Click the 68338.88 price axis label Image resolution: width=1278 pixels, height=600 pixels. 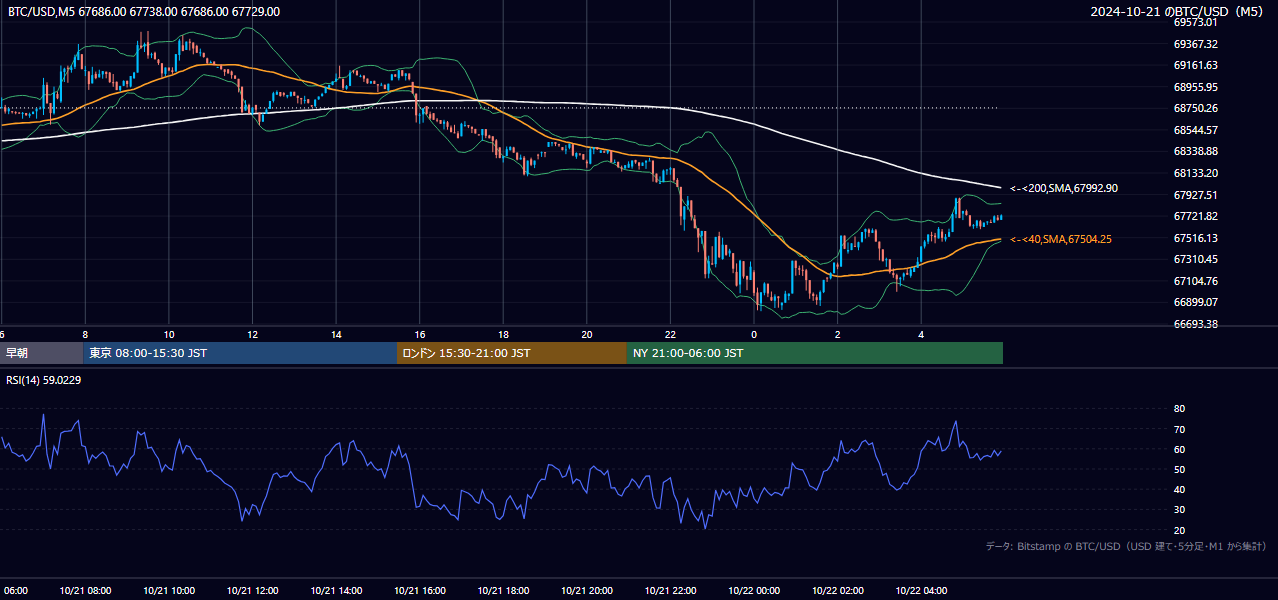tap(1195, 151)
